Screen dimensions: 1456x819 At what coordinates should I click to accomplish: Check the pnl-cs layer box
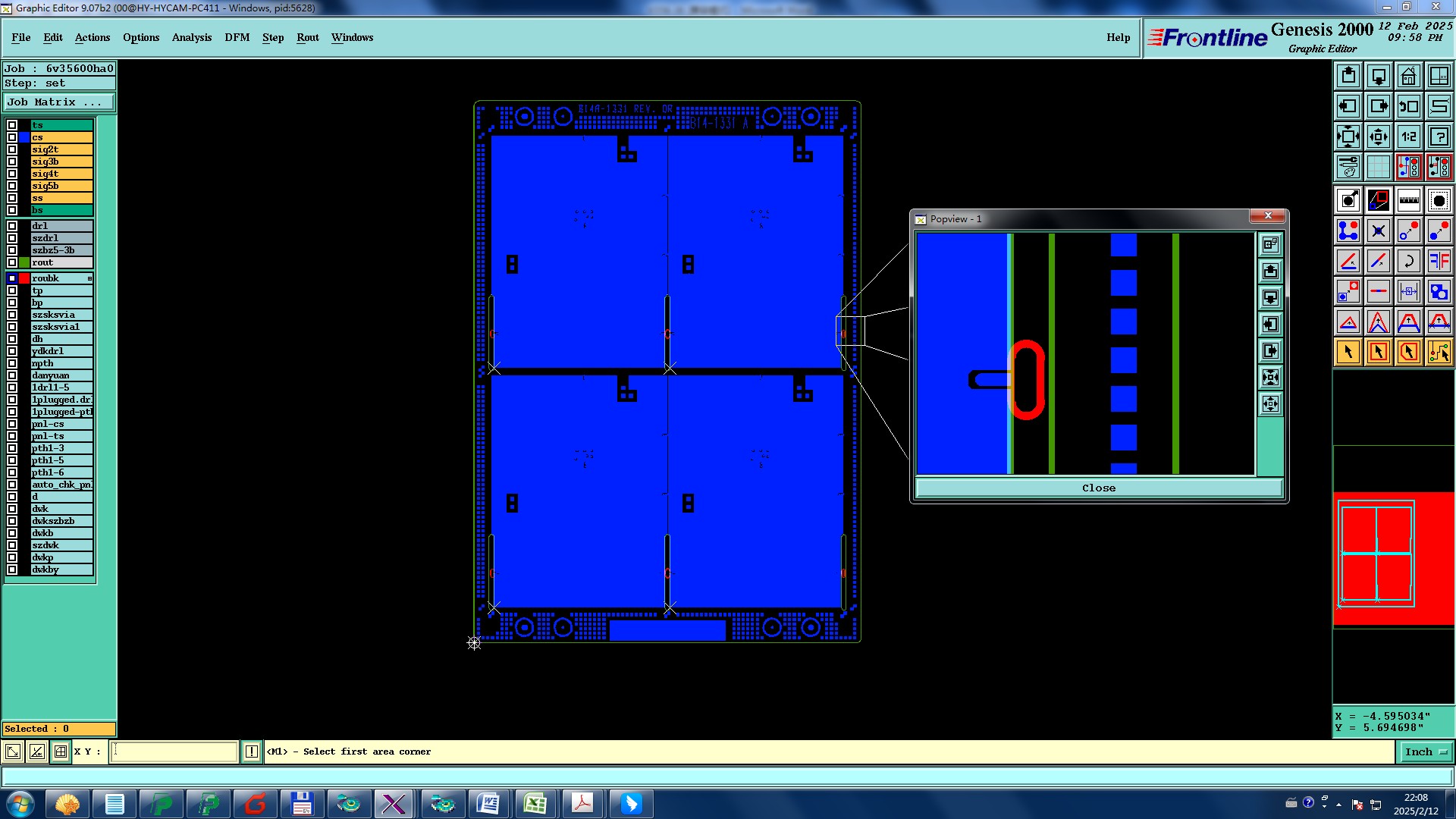(12, 424)
